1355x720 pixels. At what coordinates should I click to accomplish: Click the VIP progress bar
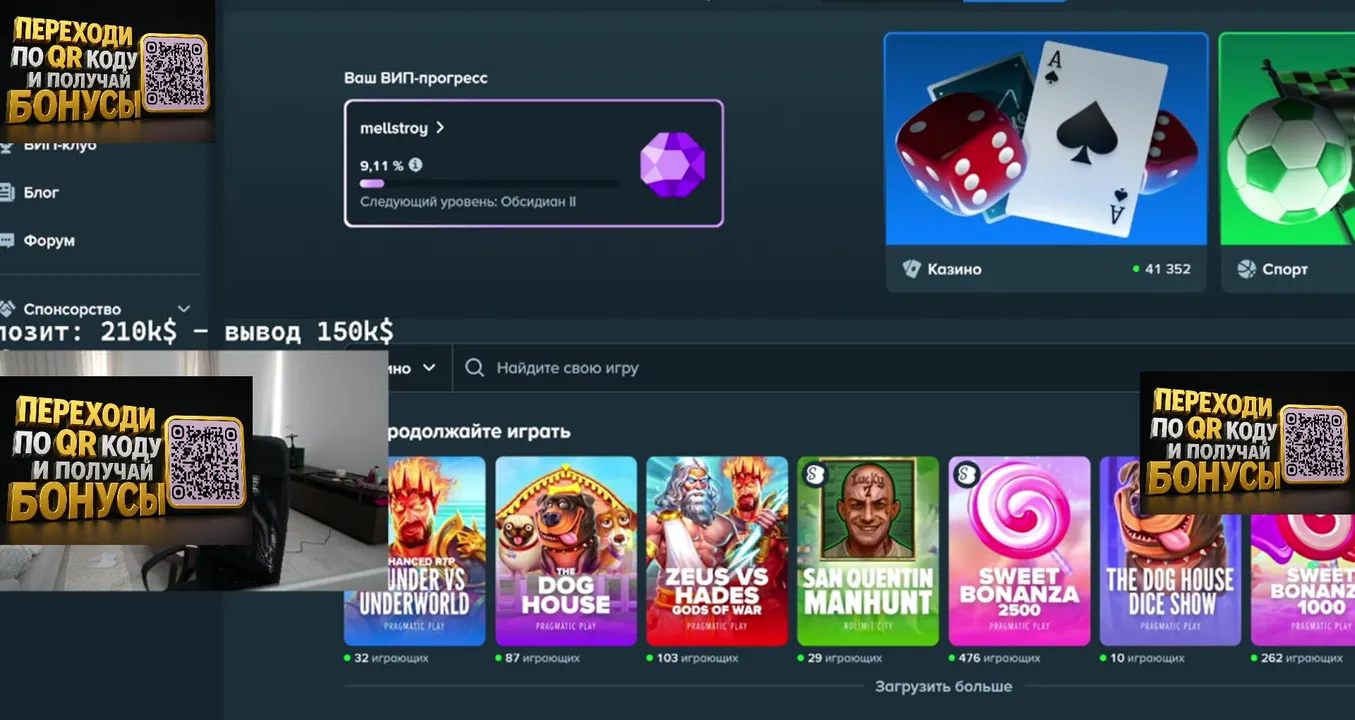[489, 184]
